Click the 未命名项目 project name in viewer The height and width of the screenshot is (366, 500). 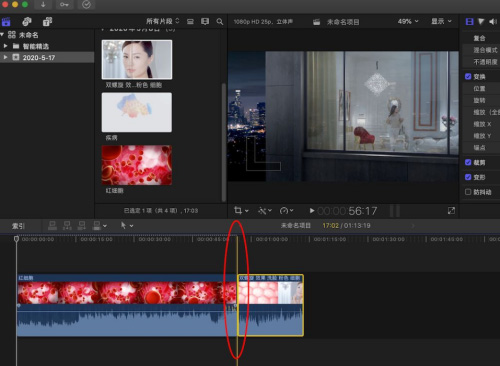(343, 22)
